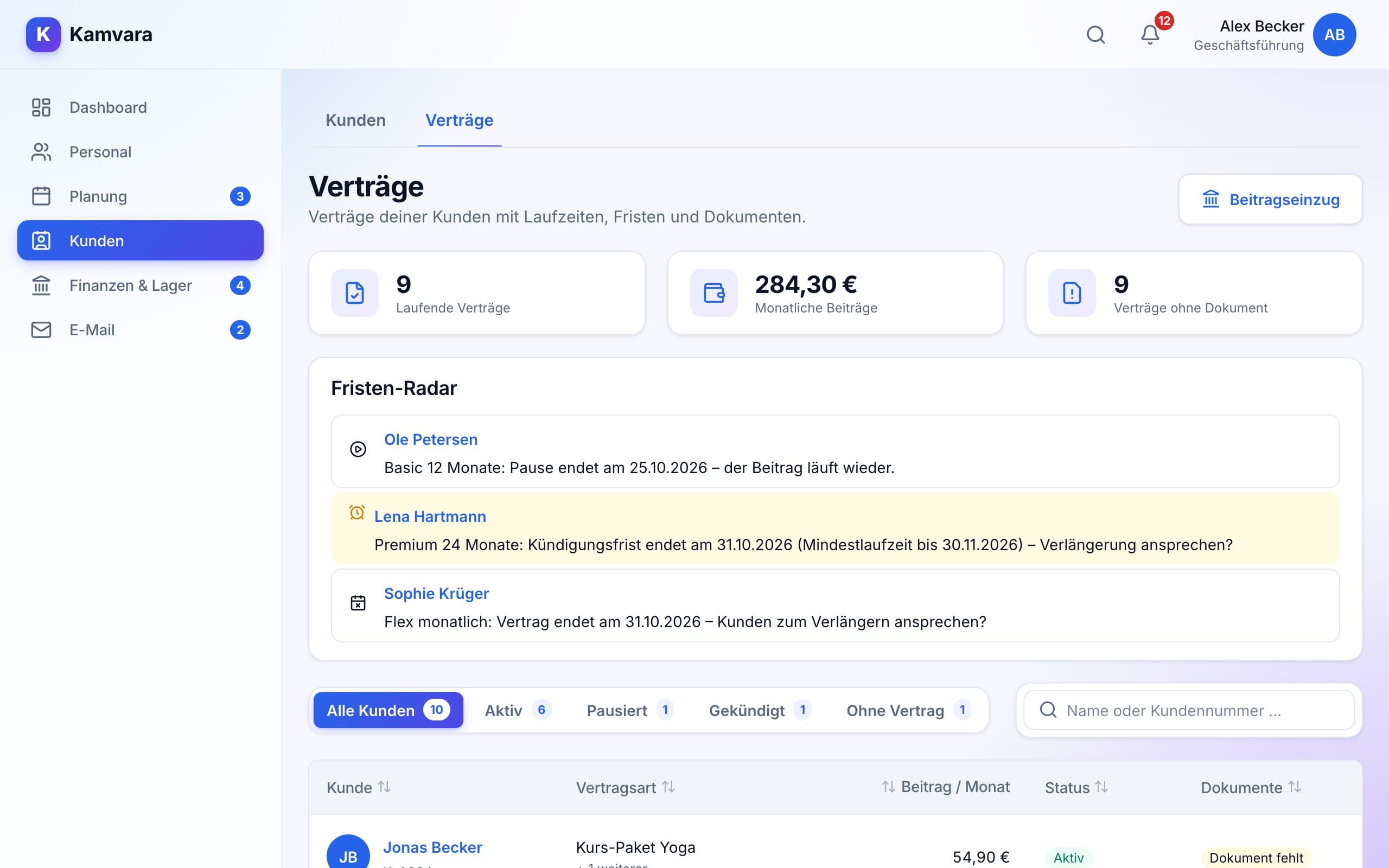Focus the Name oder Kundennummer search field

[x=1189, y=710]
